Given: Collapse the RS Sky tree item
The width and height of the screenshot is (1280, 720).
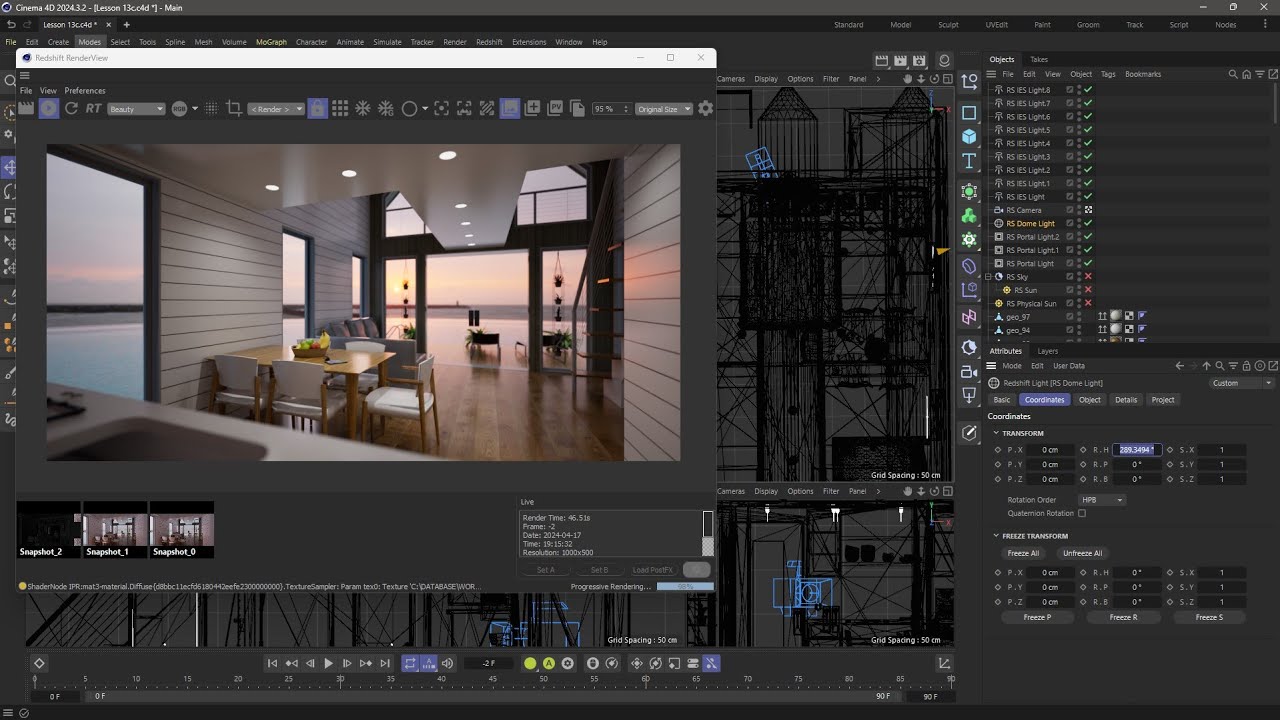Looking at the screenshot, I should 989,277.
